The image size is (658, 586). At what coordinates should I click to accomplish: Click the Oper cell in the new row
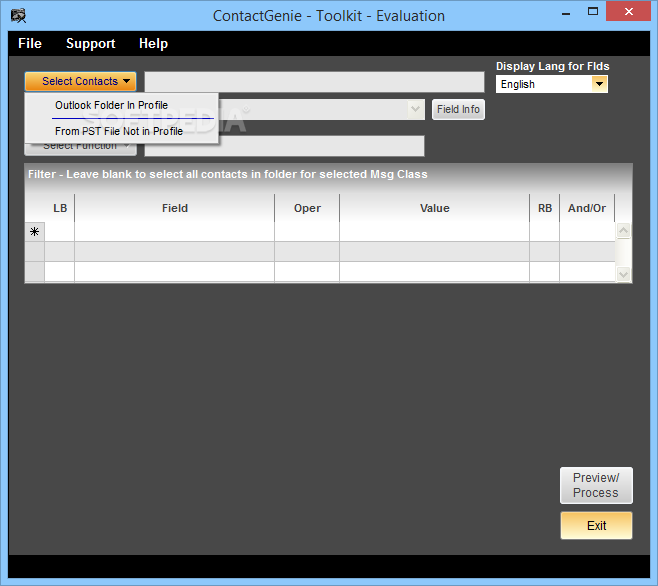click(307, 231)
